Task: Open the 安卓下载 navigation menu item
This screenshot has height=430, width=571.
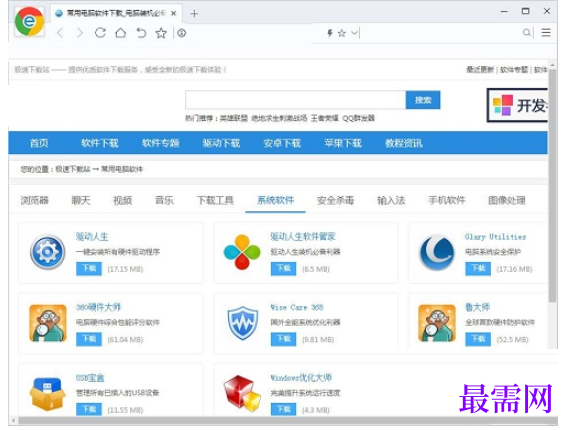Action: tap(282, 143)
